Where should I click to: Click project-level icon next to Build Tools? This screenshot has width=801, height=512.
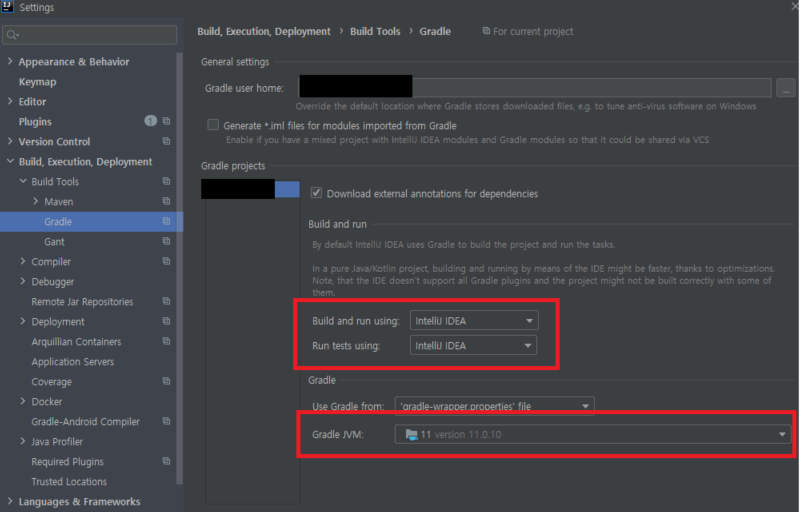(167, 181)
